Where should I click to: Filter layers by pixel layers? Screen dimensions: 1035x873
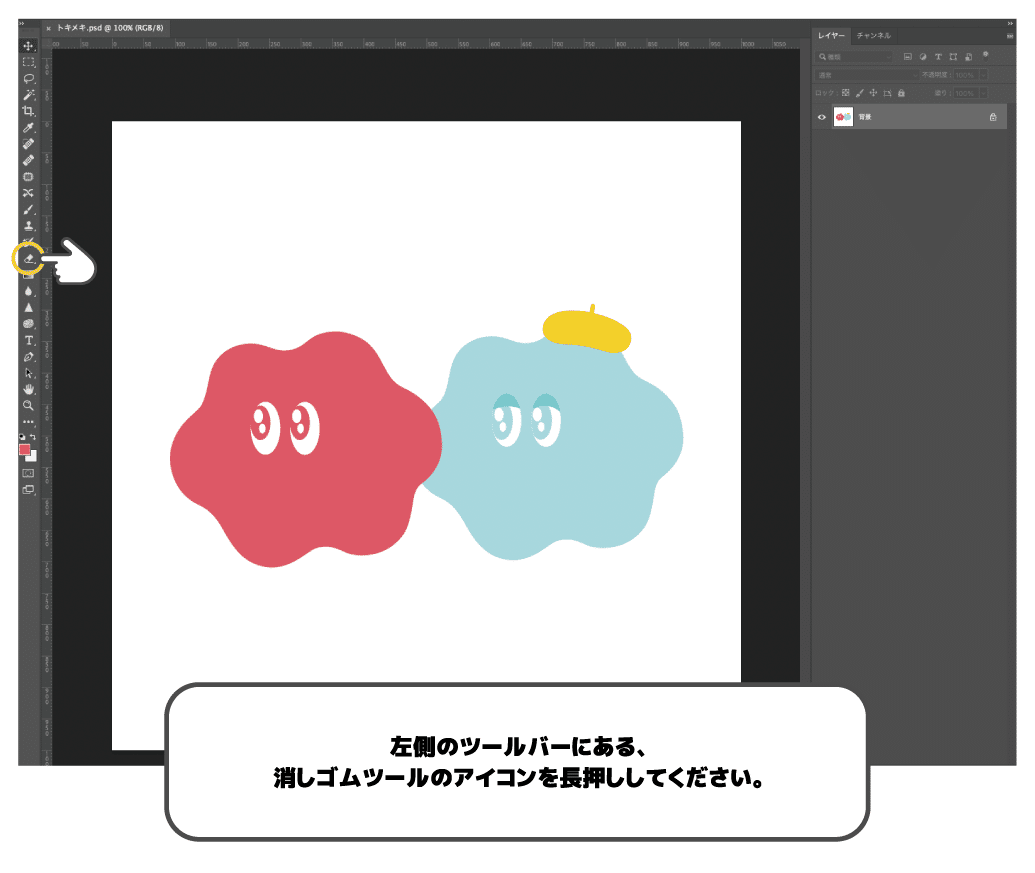(908, 57)
